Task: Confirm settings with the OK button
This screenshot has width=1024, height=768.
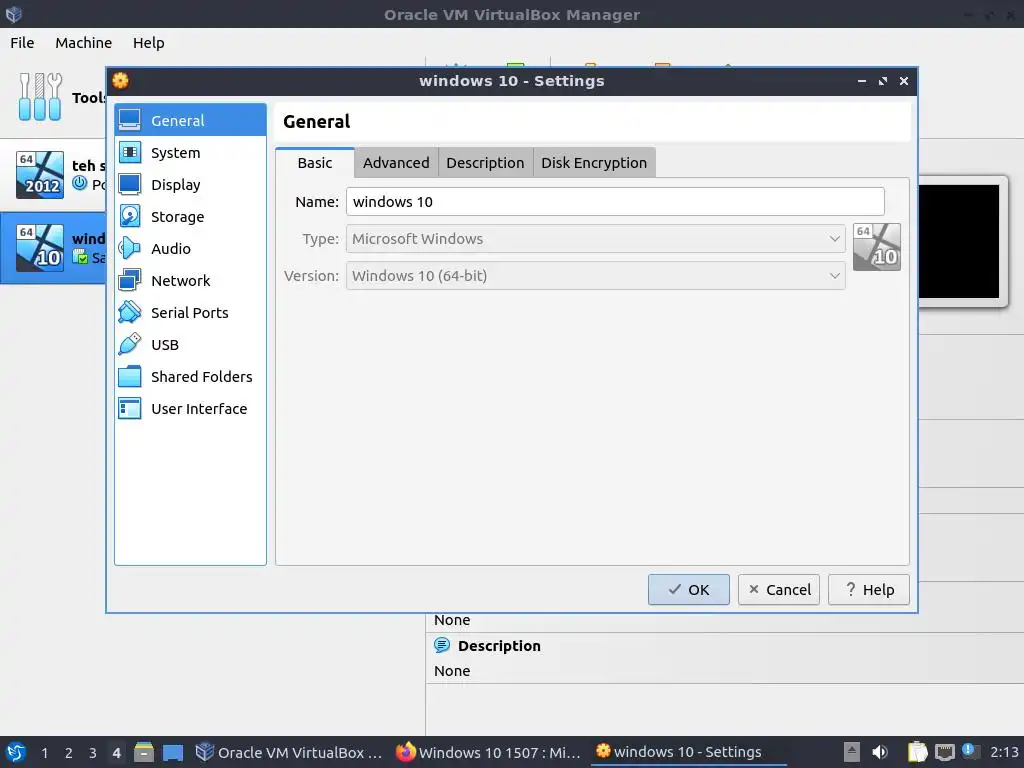Action: click(688, 590)
